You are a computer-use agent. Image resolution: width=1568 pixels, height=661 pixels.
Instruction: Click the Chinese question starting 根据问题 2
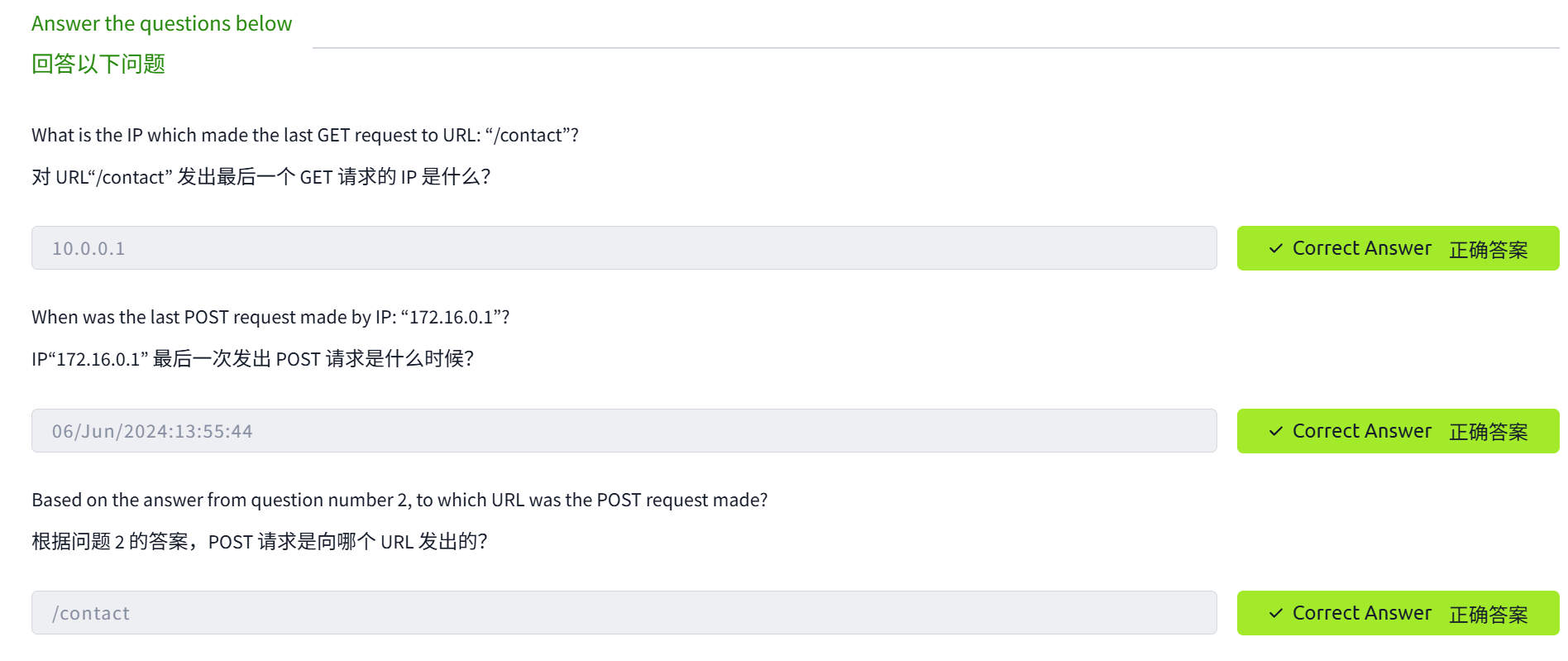pyautogui.click(x=259, y=542)
